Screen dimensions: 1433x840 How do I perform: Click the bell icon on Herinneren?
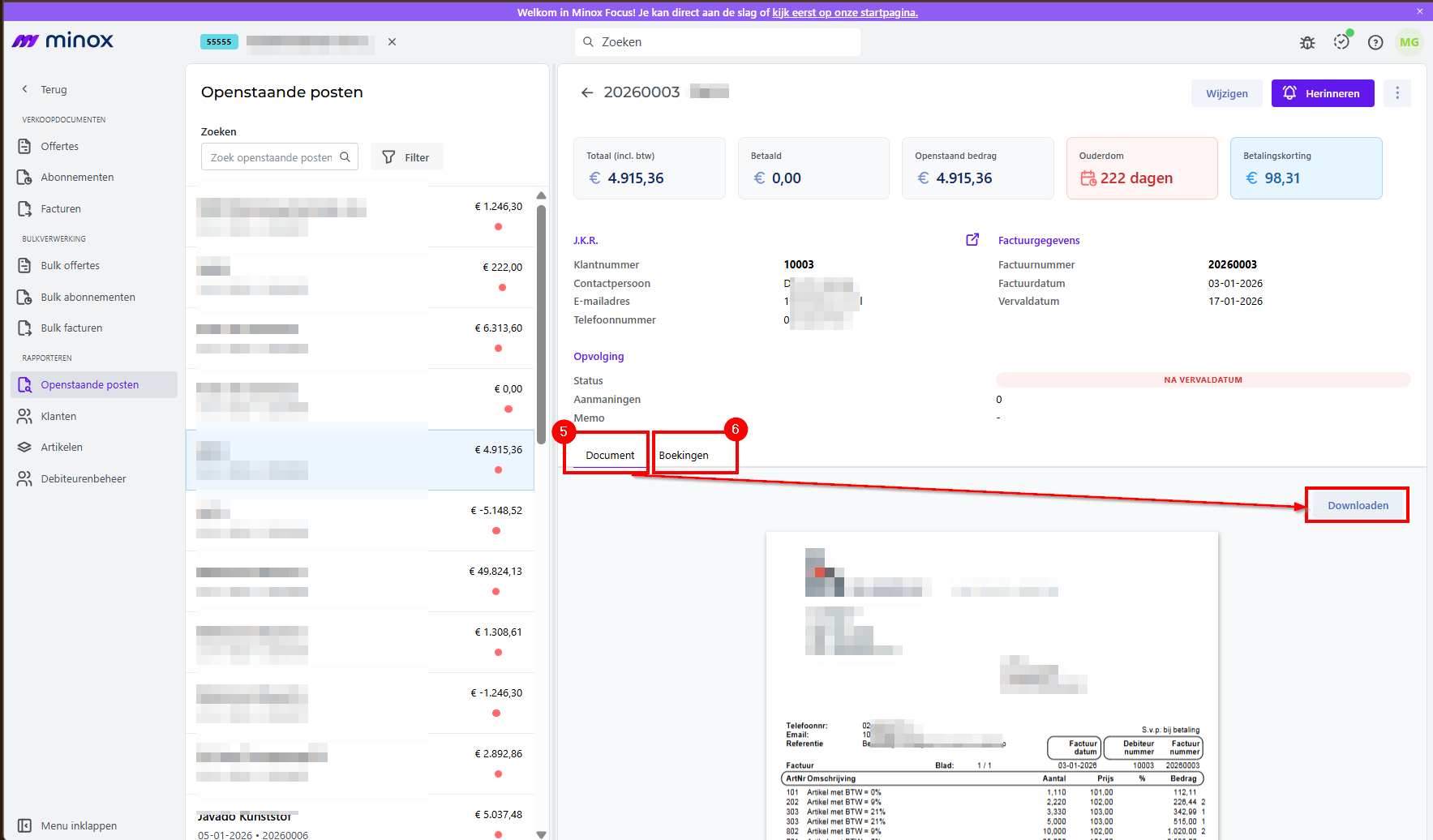pyautogui.click(x=1290, y=92)
